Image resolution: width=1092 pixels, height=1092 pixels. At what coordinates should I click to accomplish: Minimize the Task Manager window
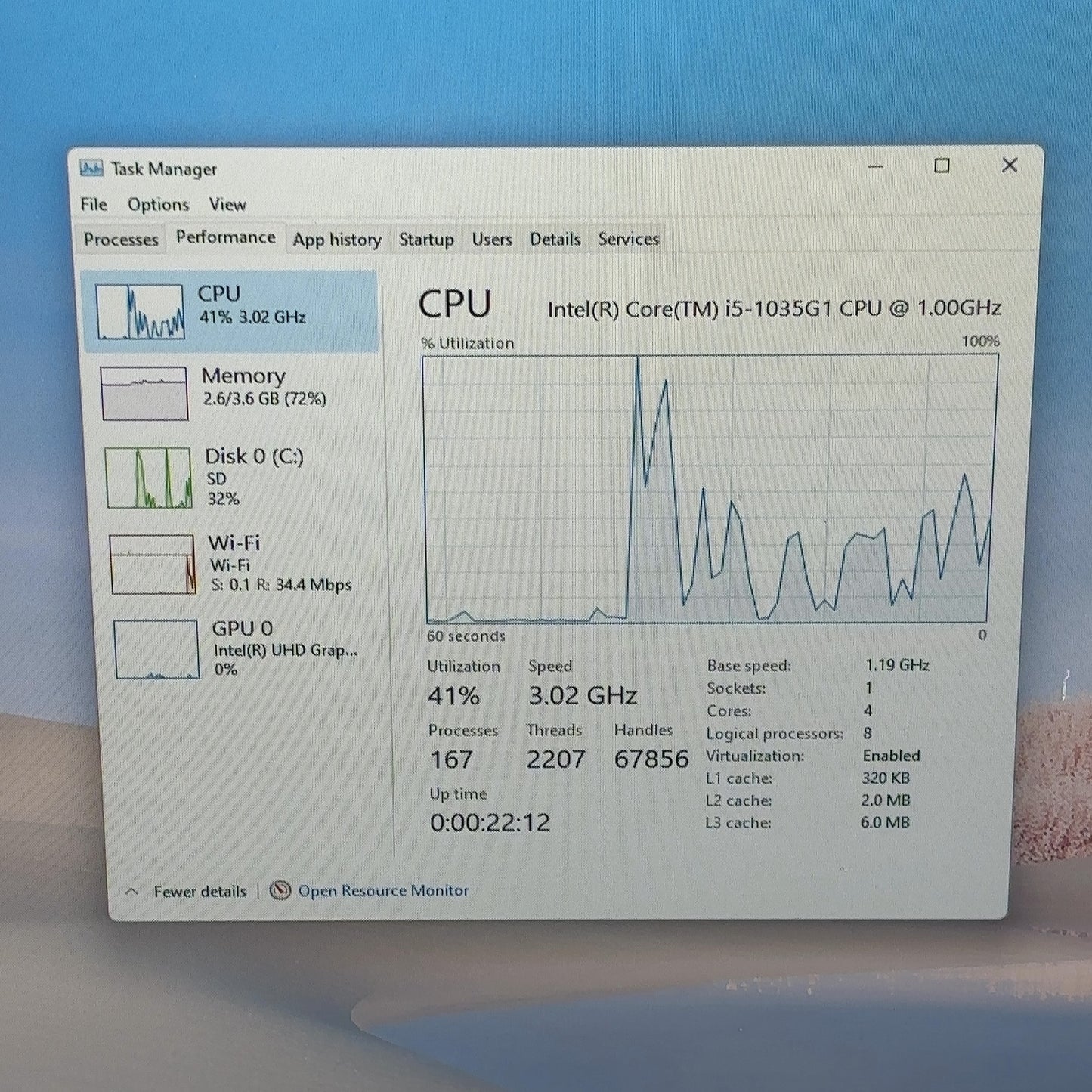[876, 166]
